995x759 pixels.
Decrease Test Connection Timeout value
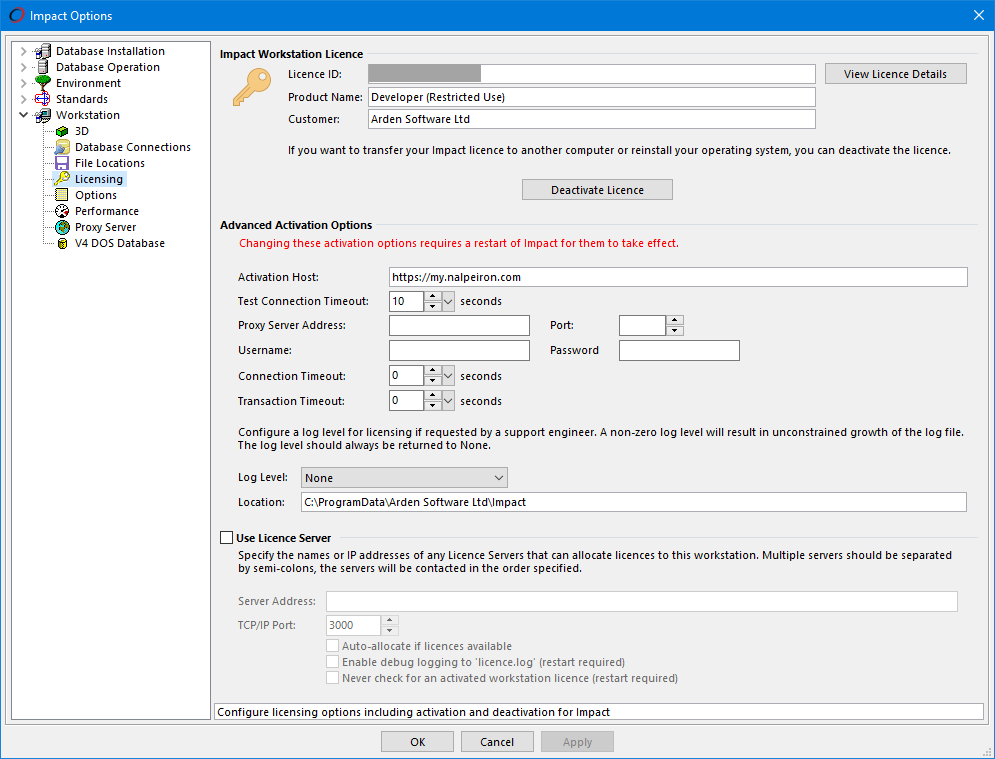point(433,307)
